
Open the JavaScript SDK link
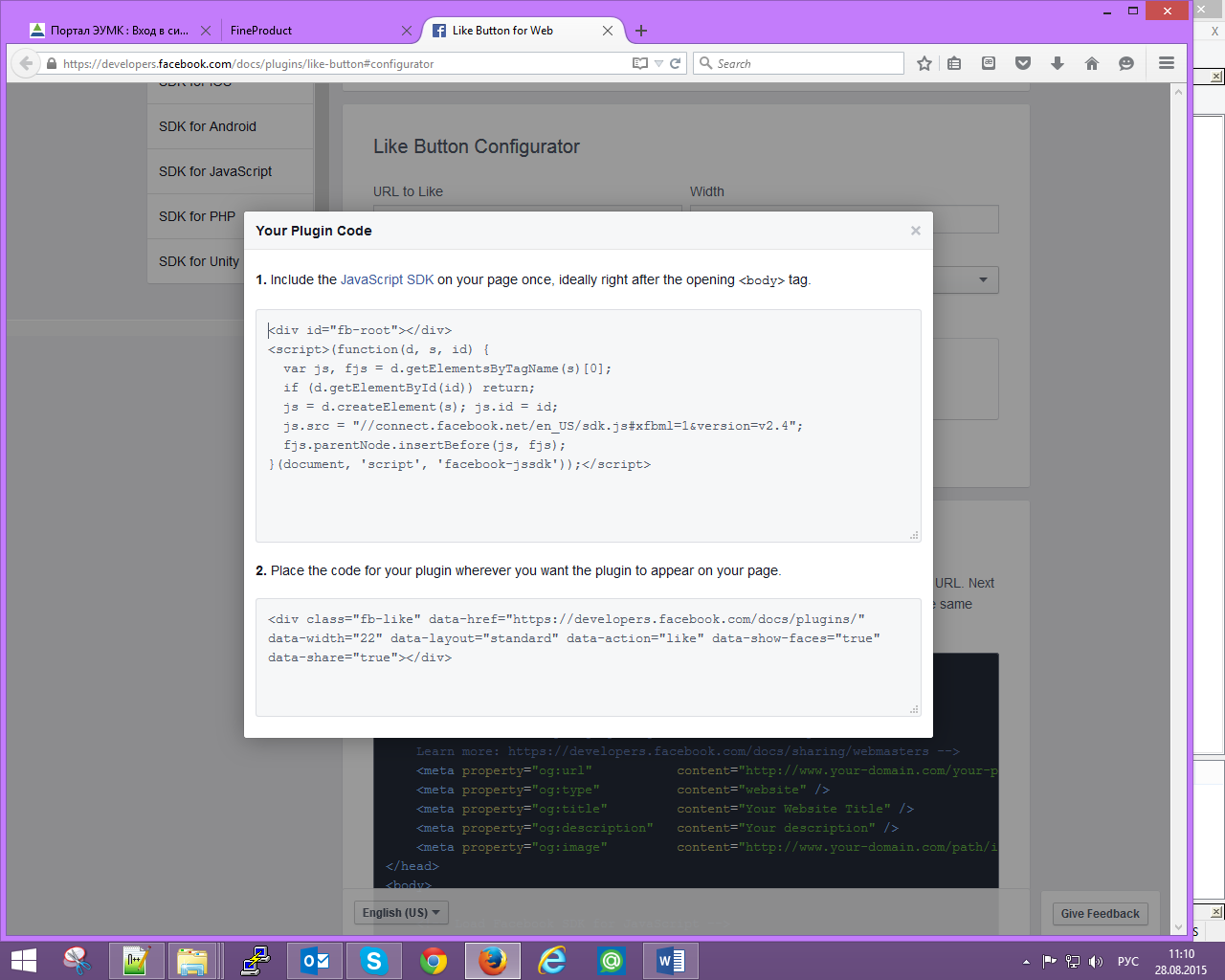387,279
